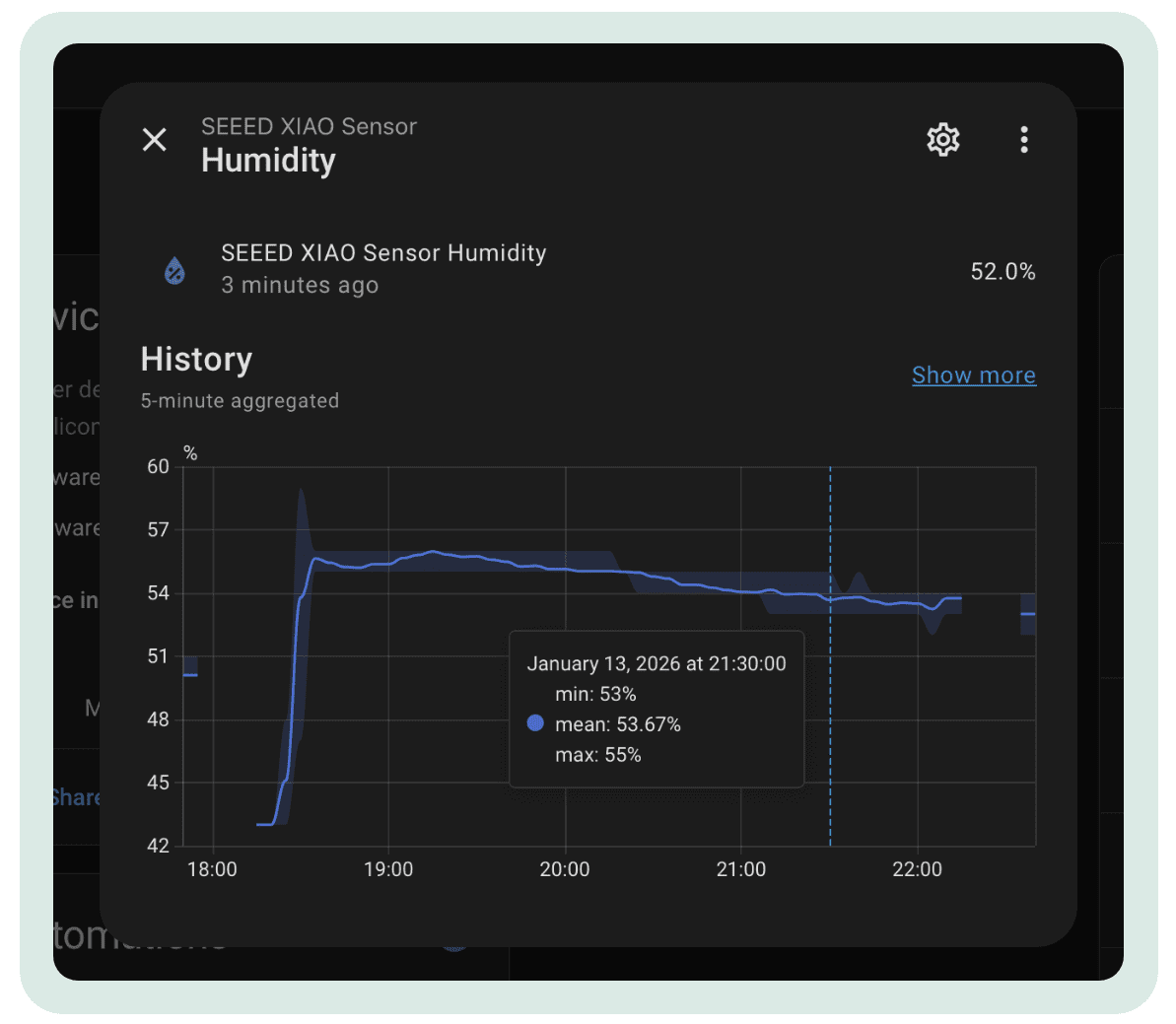Click the 22:00 time axis label
Screen dimensions: 1176x1024
(x=917, y=869)
